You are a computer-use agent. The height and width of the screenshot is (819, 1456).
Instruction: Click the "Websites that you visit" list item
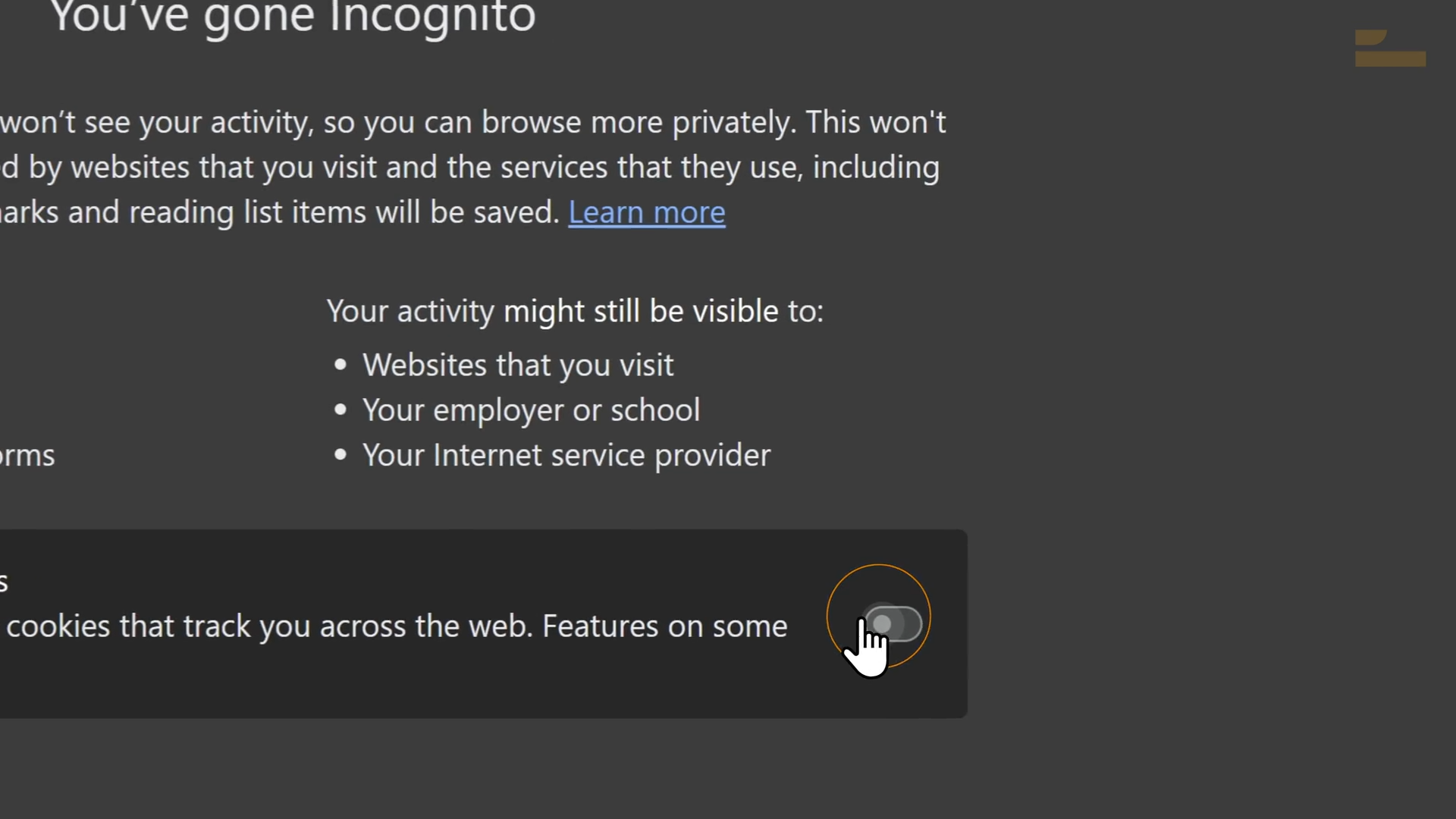(518, 366)
